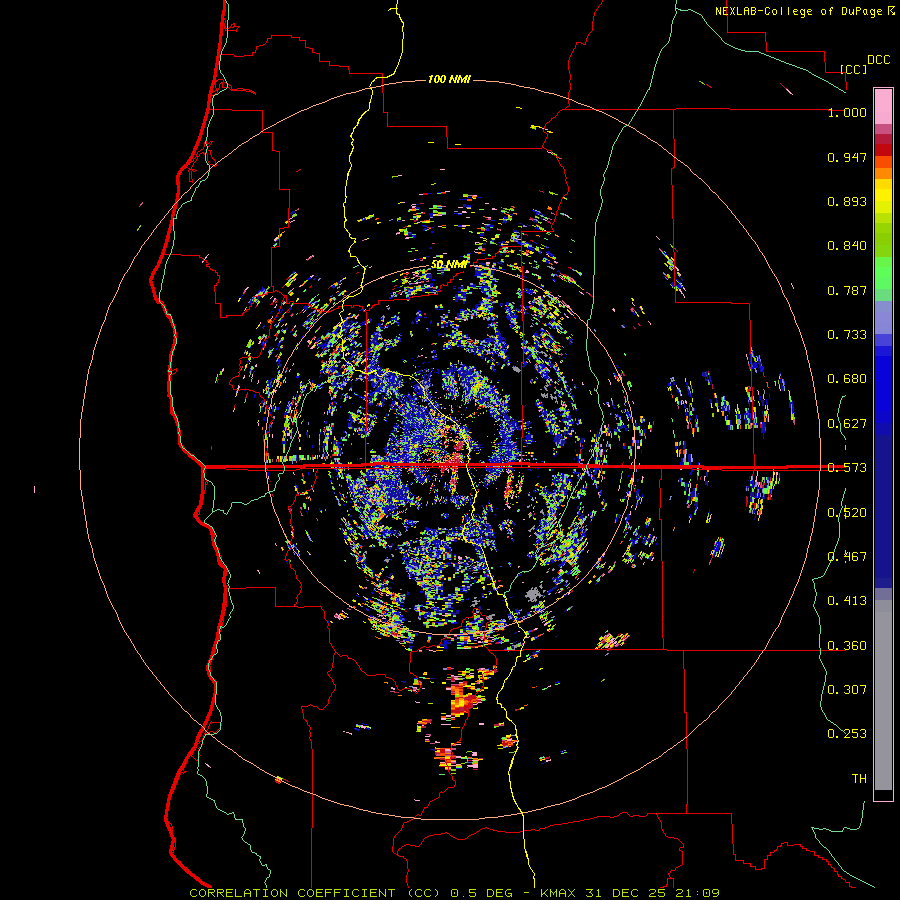The image size is (900, 900).
Task: Pick the gray colorbar segment
Action: [883, 695]
